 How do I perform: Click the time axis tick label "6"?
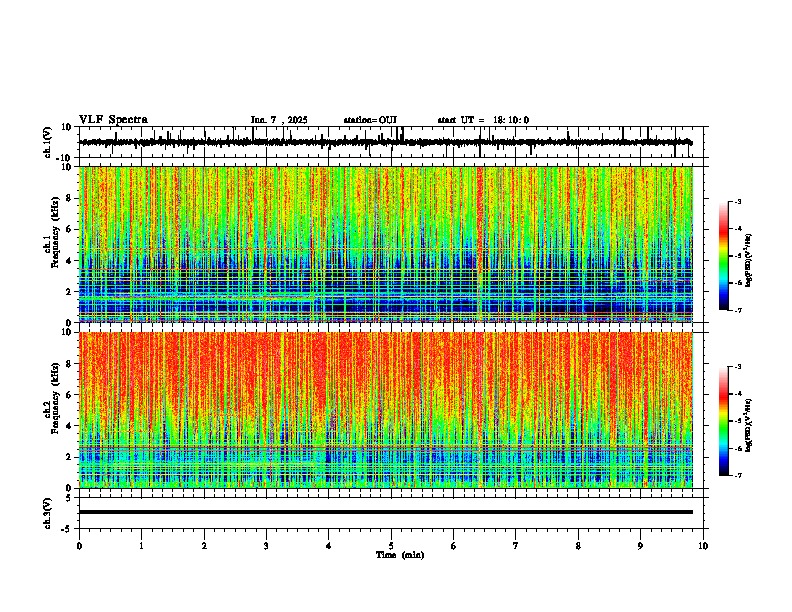tap(454, 546)
